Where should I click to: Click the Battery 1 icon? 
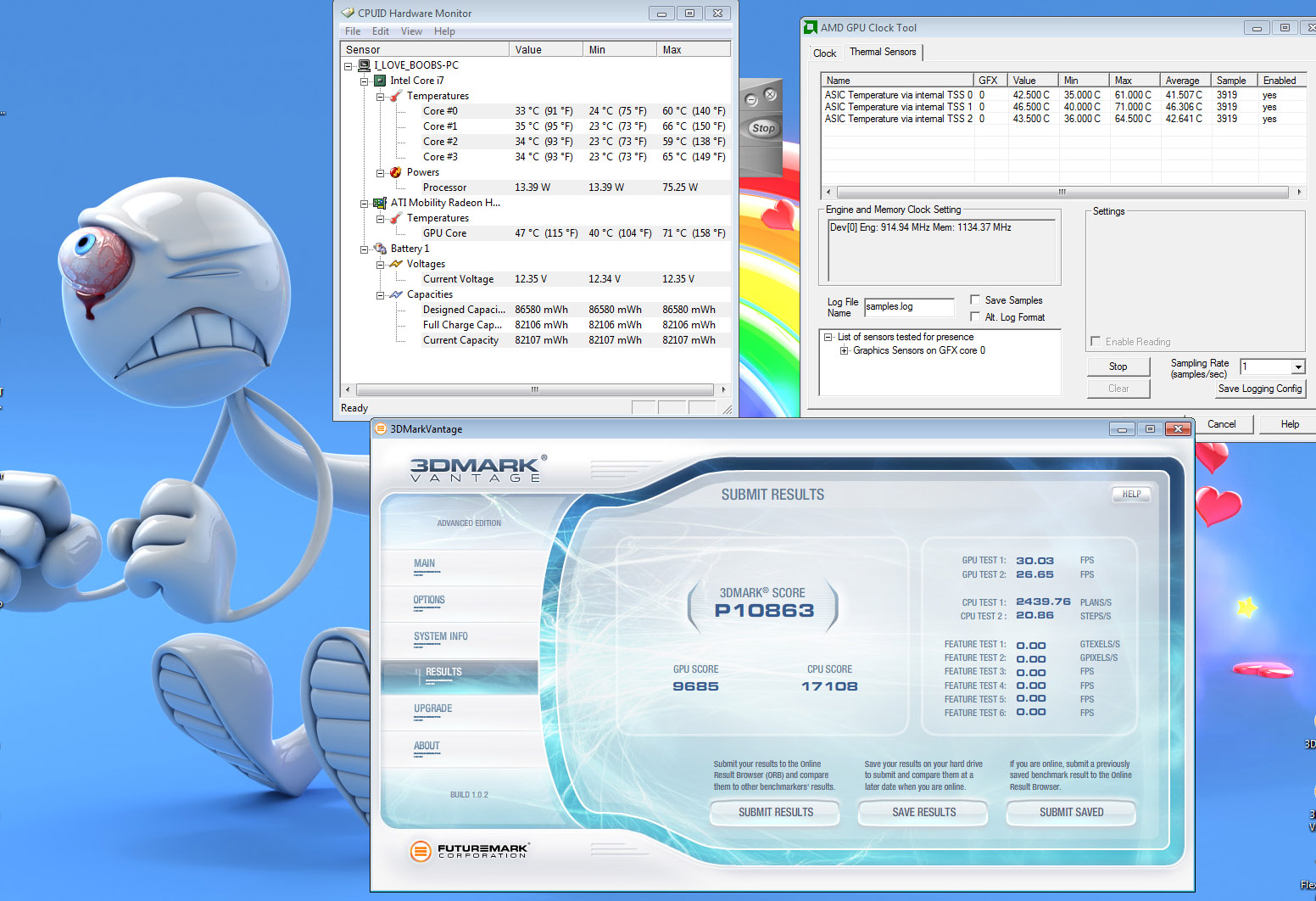coord(380,249)
